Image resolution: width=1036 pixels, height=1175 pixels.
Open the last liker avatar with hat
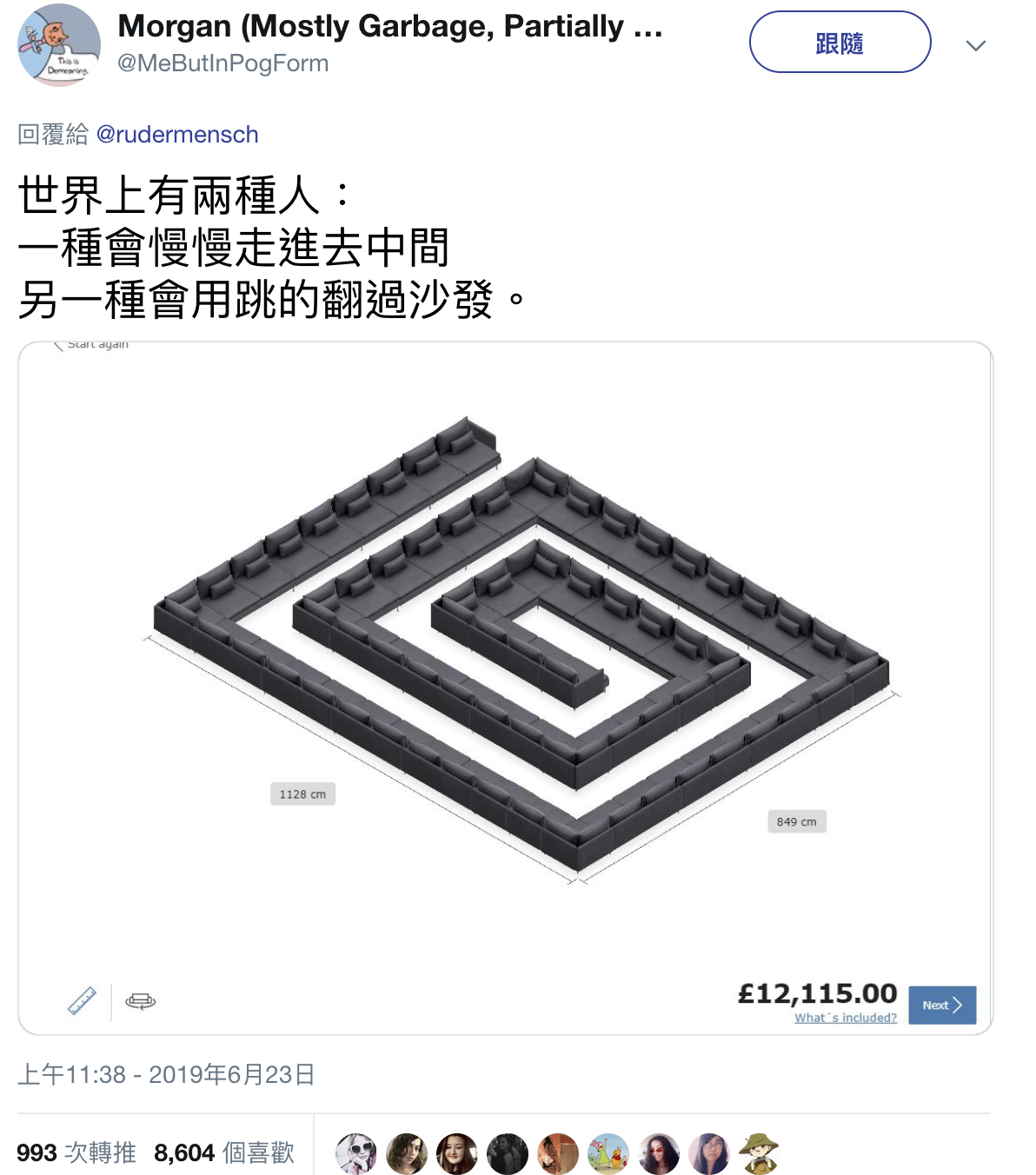[760, 1154]
